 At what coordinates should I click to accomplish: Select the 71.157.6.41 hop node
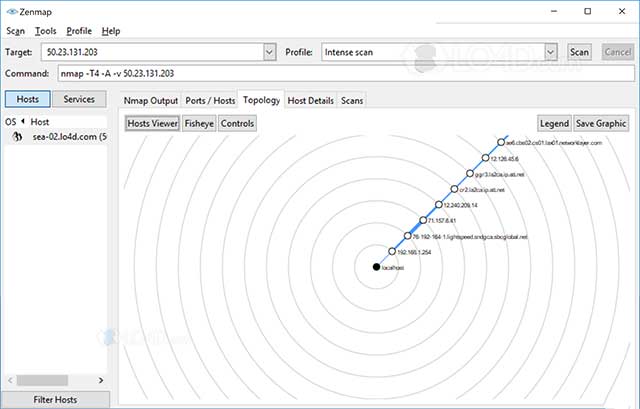423,220
